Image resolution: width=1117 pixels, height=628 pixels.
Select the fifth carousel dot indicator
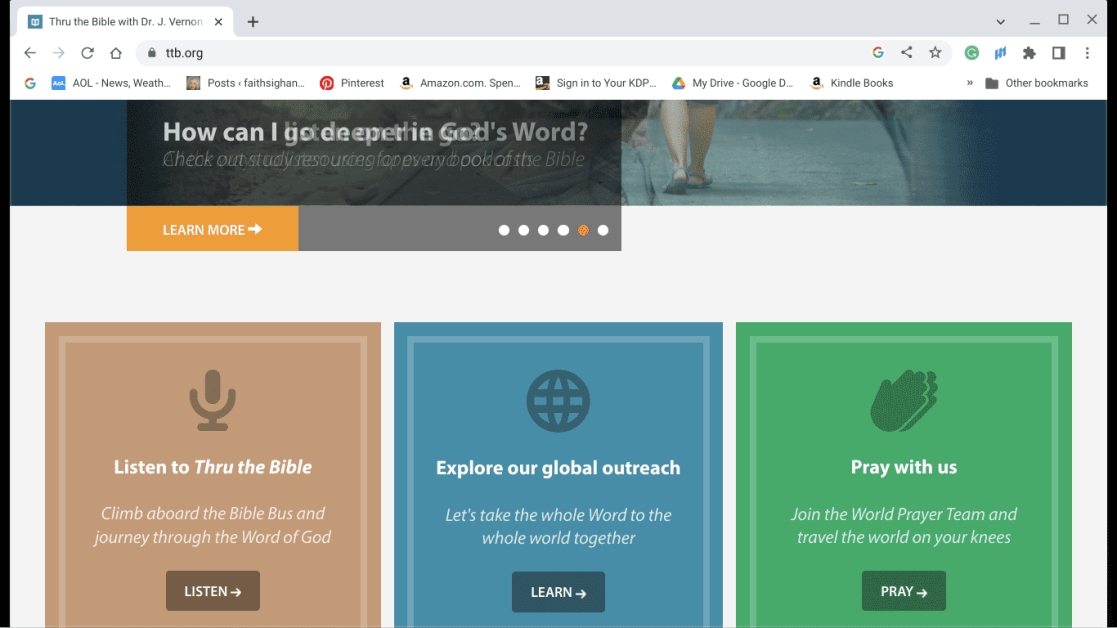click(583, 230)
